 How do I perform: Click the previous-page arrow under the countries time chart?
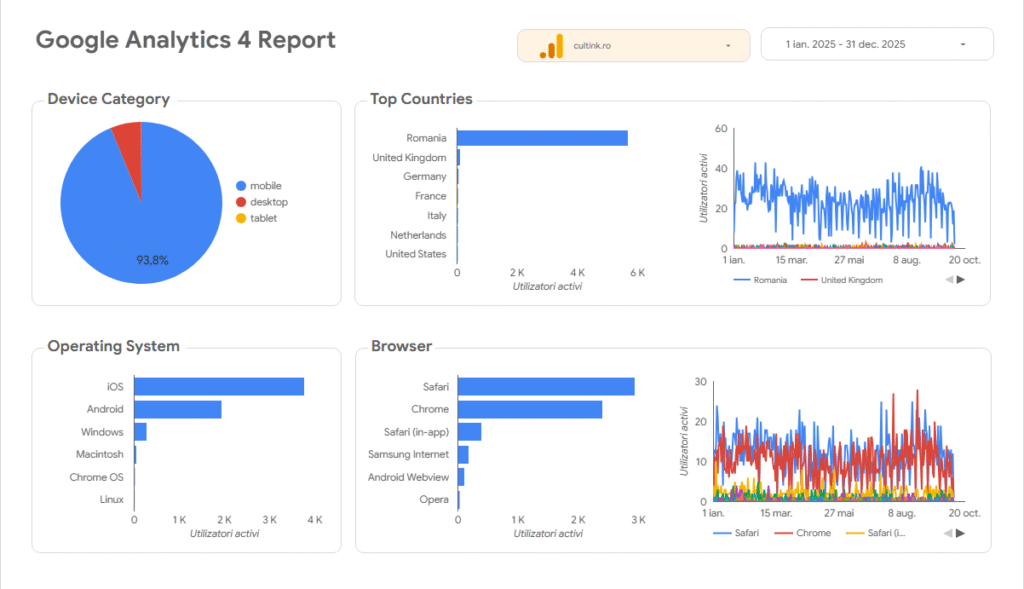(x=946, y=280)
